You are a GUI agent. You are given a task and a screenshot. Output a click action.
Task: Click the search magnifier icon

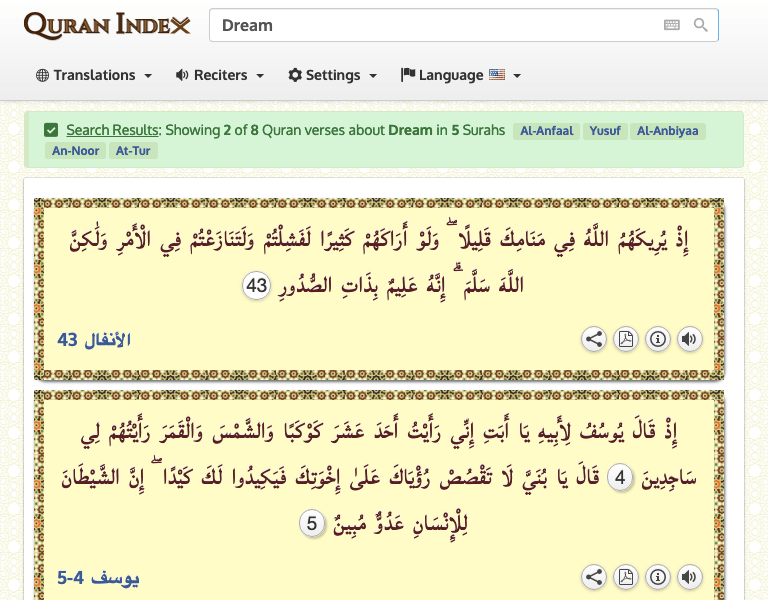coord(701,25)
